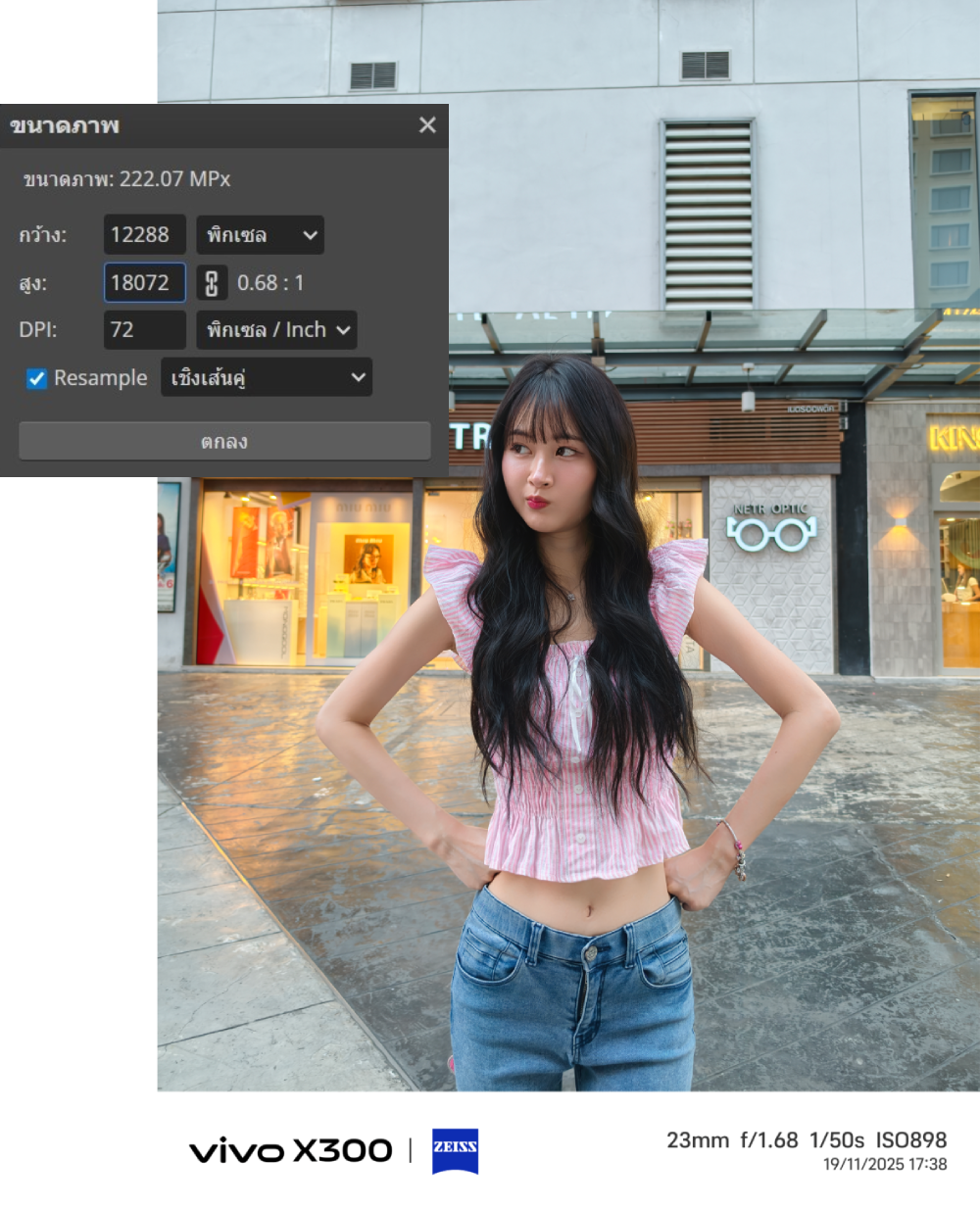The height and width of the screenshot is (1210, 980).
Task: Click the 23mm f/1.68 exposure info text
Action: coord(732,1140)
